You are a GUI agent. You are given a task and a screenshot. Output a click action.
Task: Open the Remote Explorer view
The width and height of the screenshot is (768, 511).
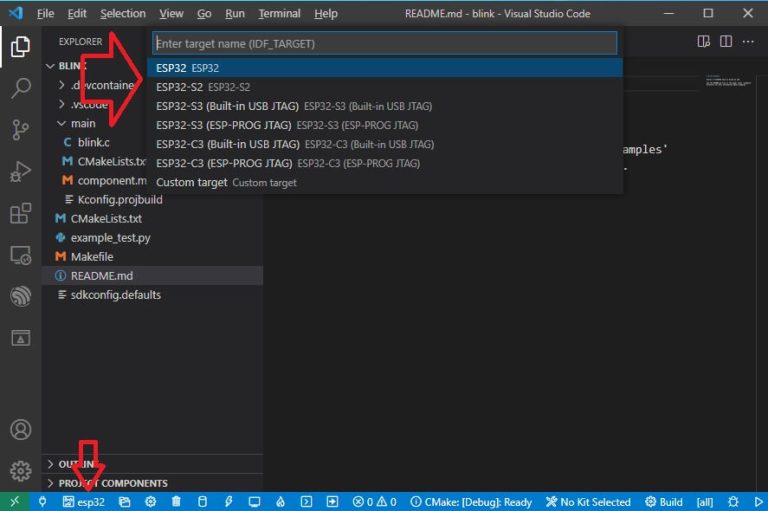tap(20, 256)
